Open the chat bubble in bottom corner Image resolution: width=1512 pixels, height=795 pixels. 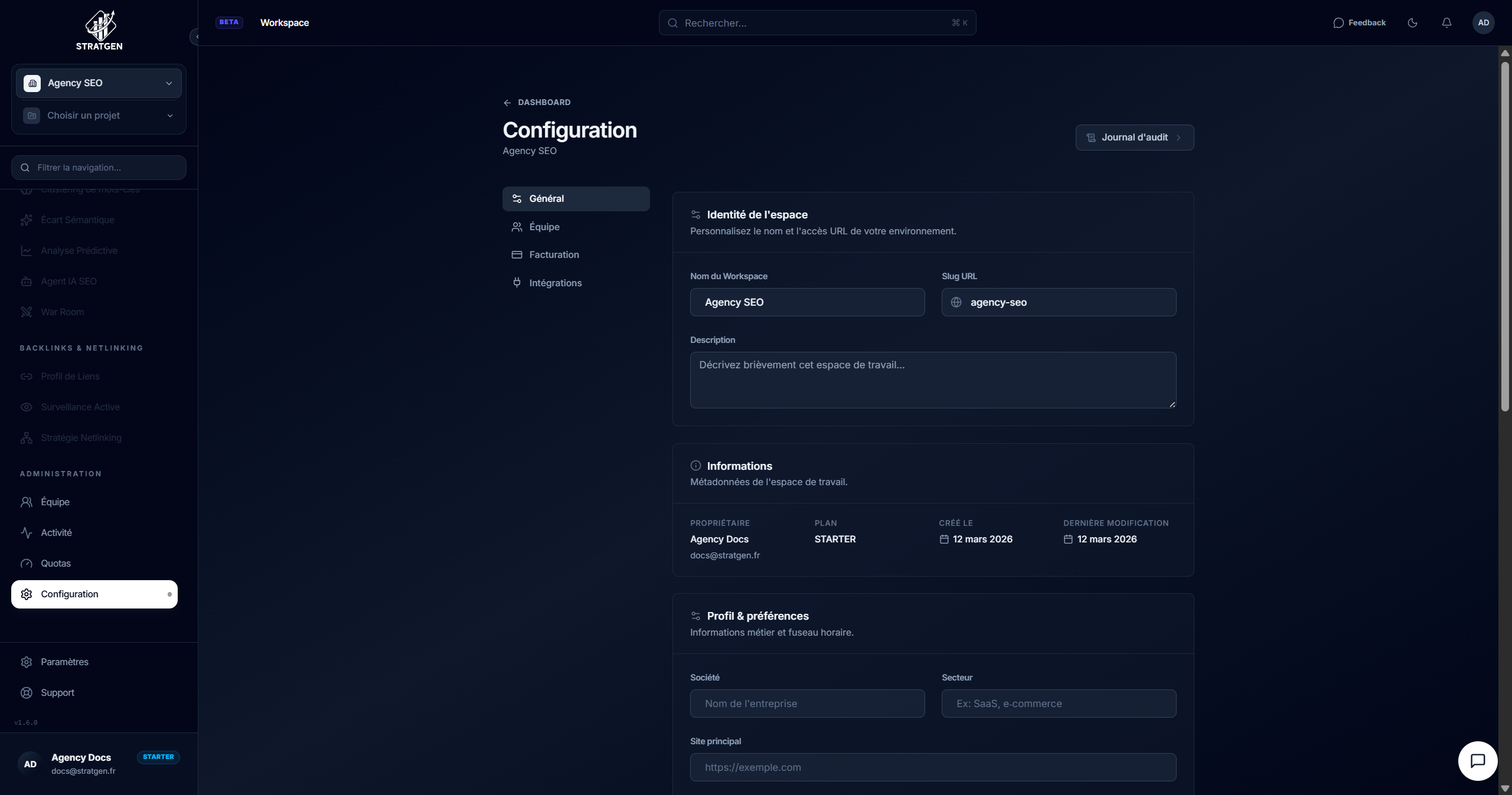[x=1477, y=761]
